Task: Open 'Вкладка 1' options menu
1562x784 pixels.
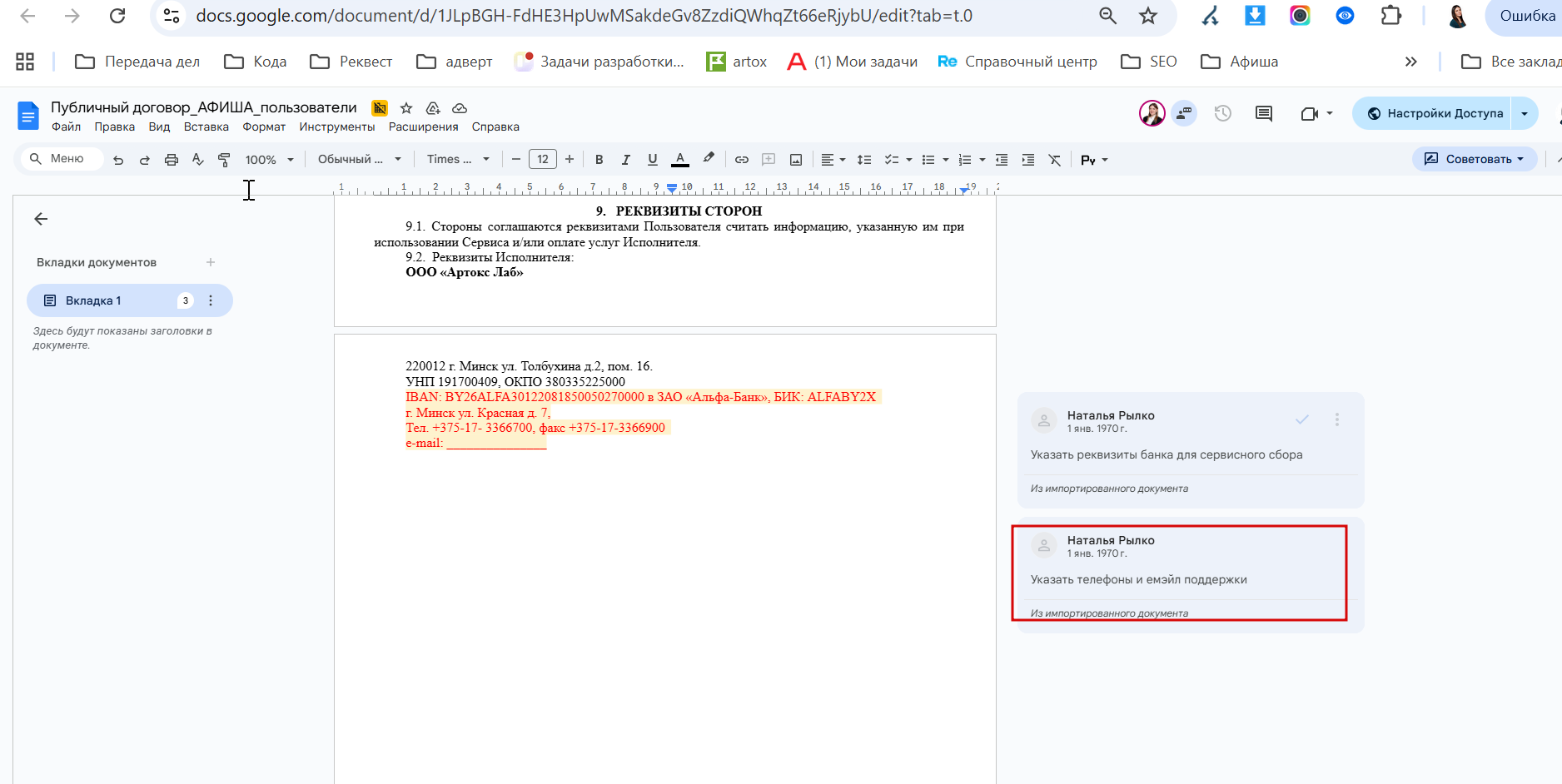Action: [211, 300]
